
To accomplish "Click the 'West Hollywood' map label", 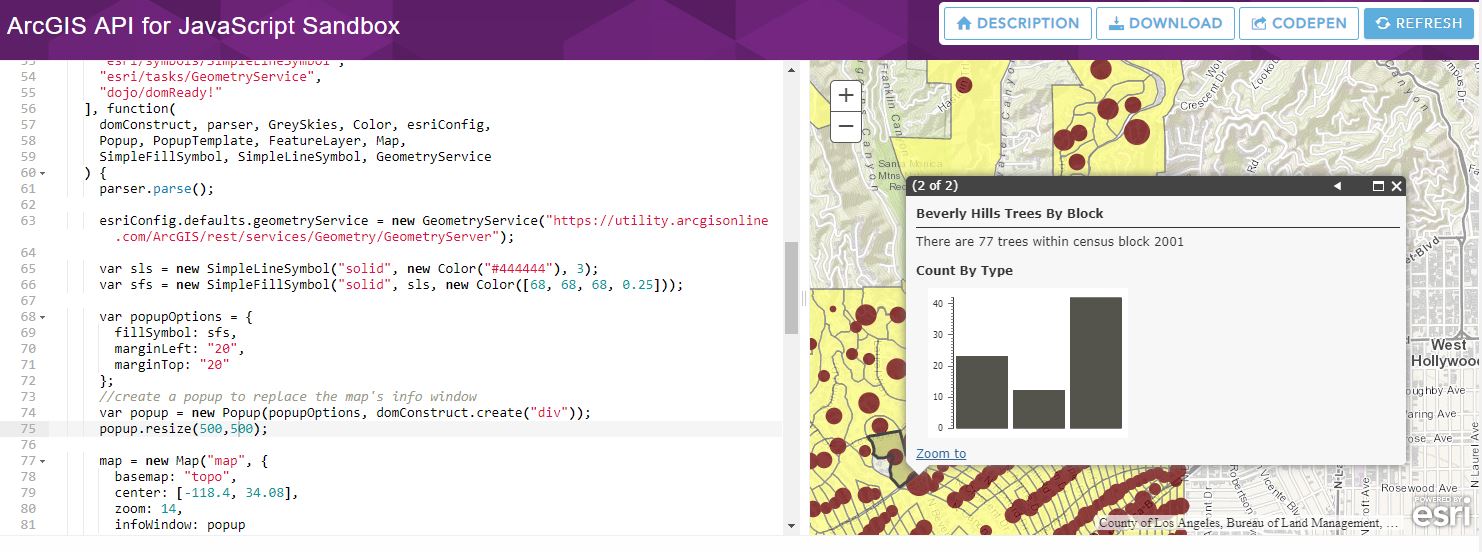I will click(1445, 353).
